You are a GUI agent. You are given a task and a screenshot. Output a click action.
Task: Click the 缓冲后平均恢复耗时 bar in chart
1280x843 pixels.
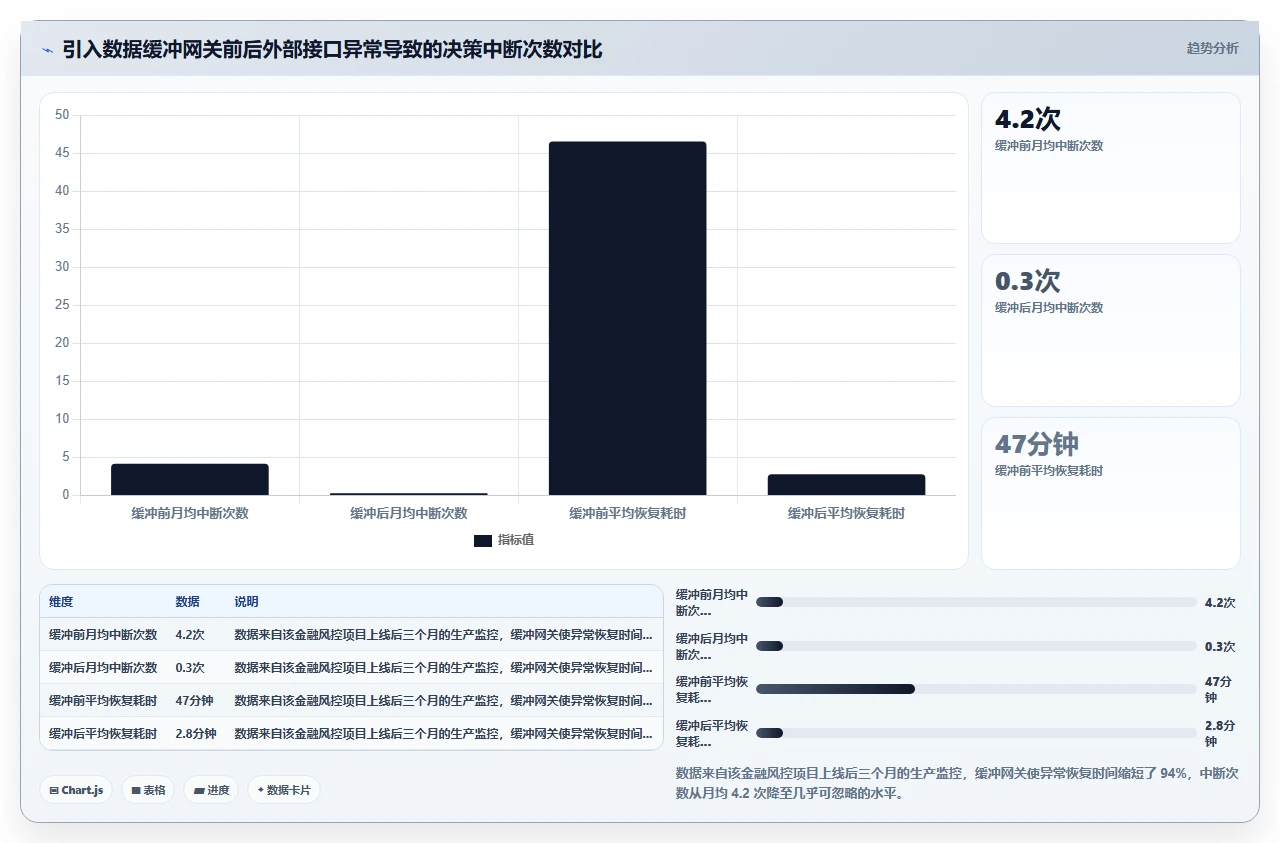click(846, 485)
